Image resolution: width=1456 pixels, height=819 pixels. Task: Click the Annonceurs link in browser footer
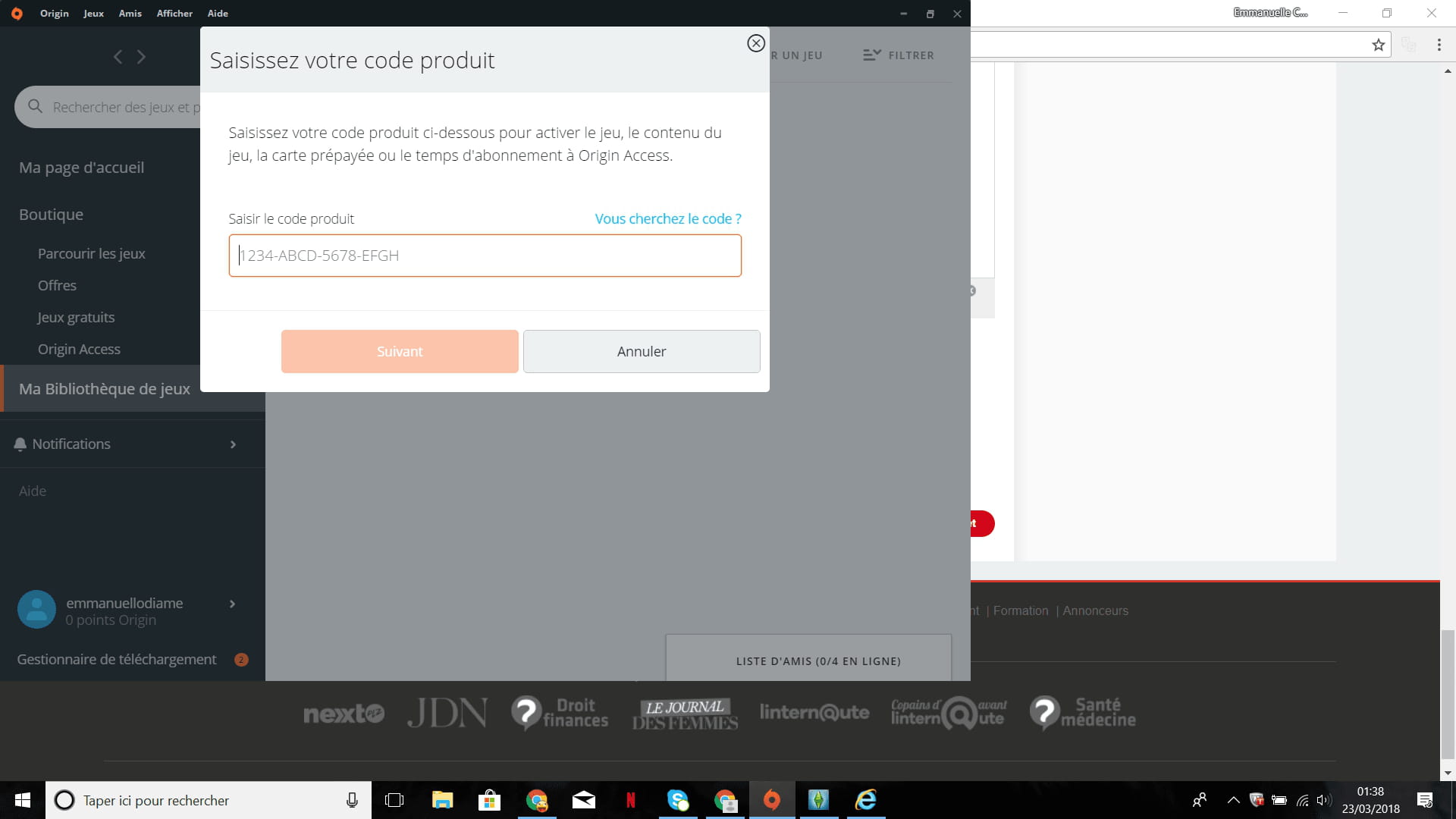point(1095,610)
